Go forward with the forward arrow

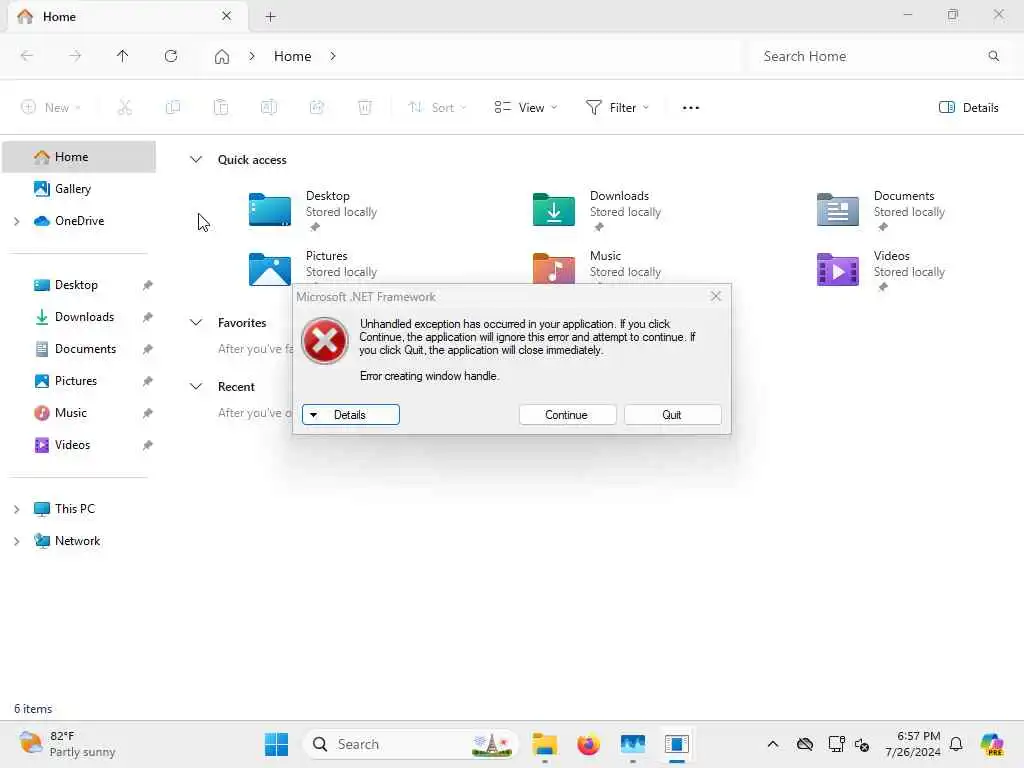(75, 56)
